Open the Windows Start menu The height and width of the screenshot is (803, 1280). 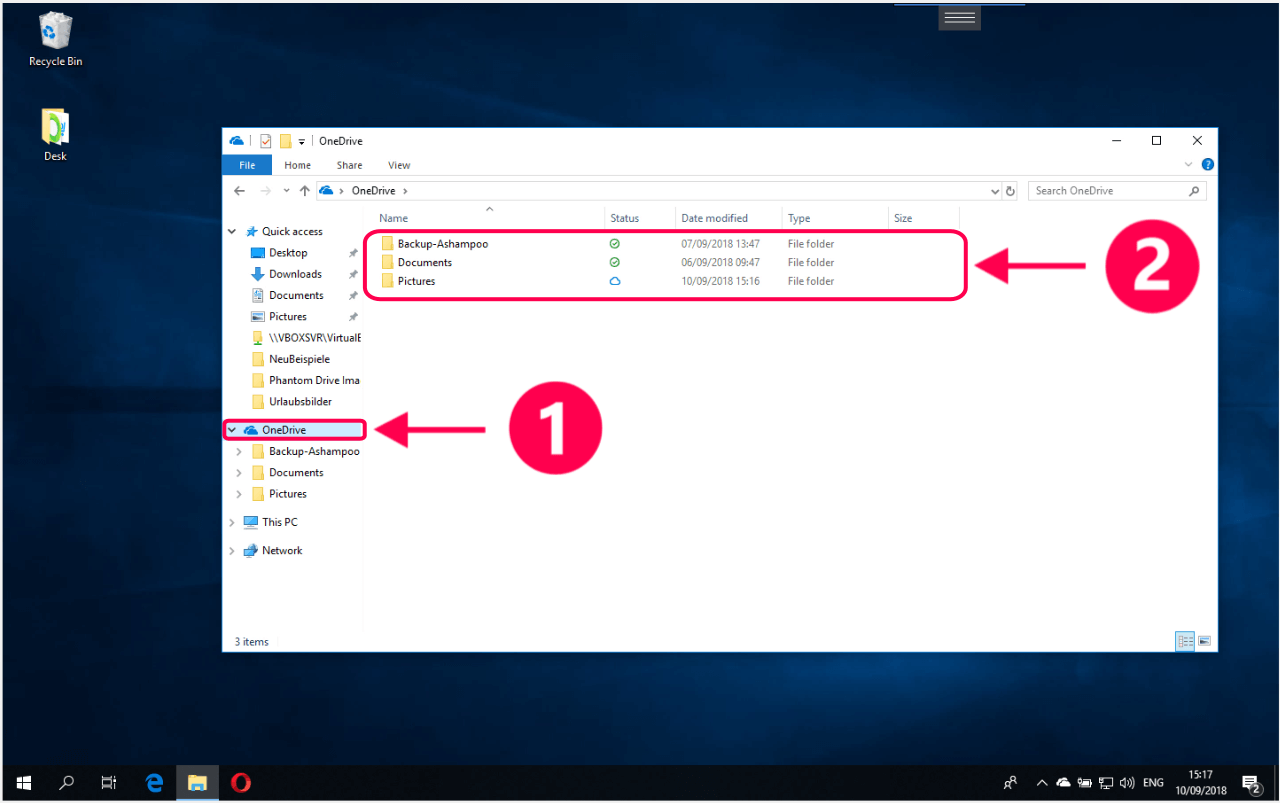(24, 783)
